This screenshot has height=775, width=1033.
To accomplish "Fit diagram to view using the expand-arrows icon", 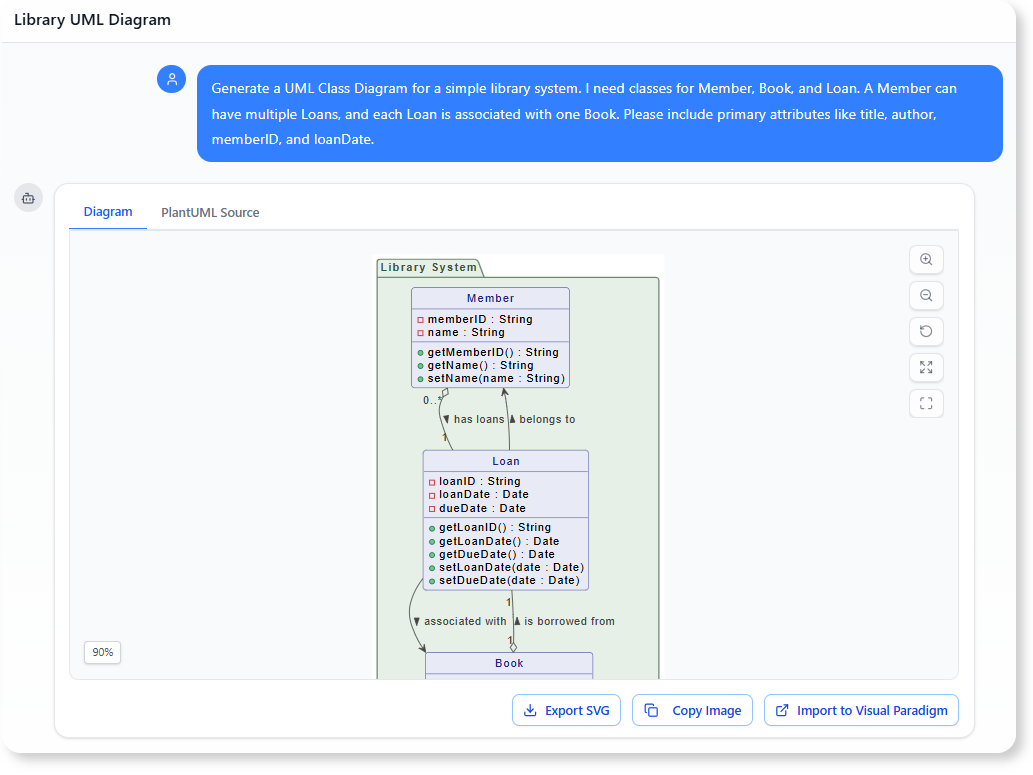I will coord(926,367).
